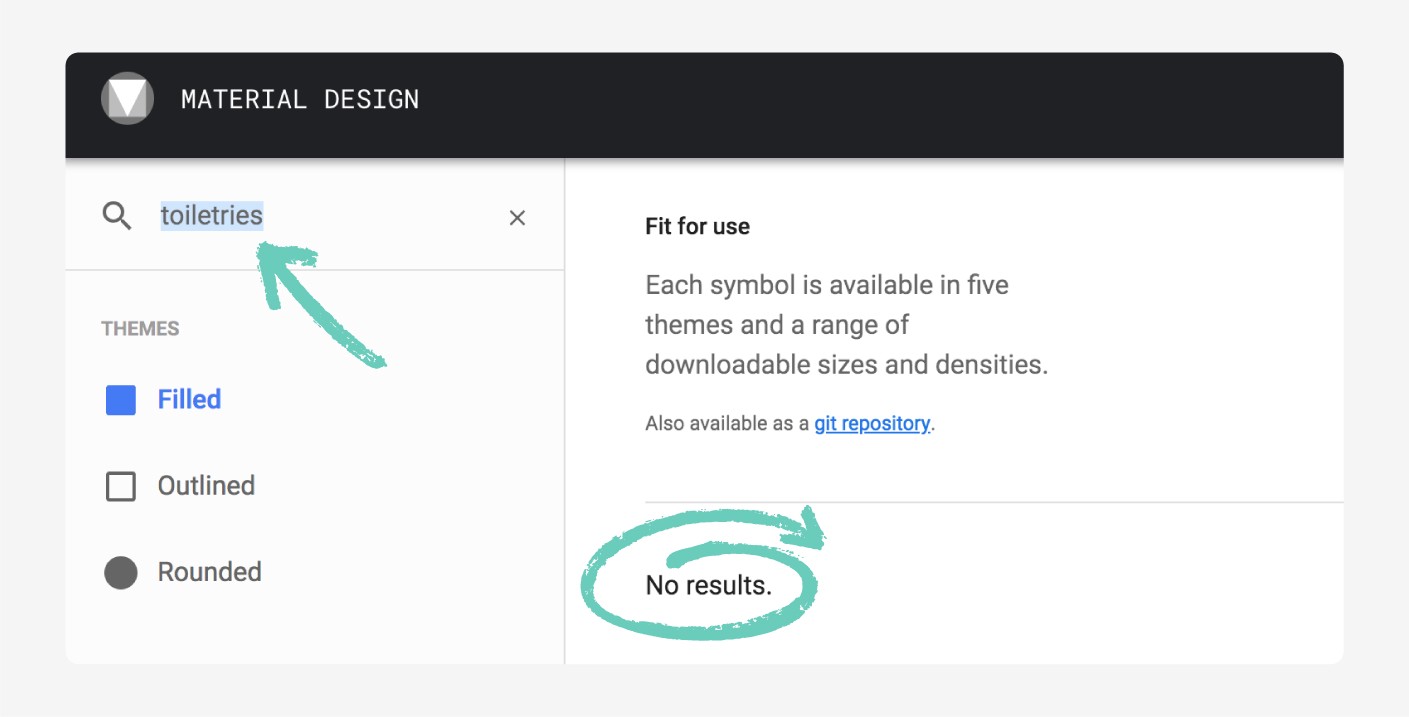Screen dimensions: 1409x717
Task: Click the teal arrowhead above "No results."
Action: point(808,529)
